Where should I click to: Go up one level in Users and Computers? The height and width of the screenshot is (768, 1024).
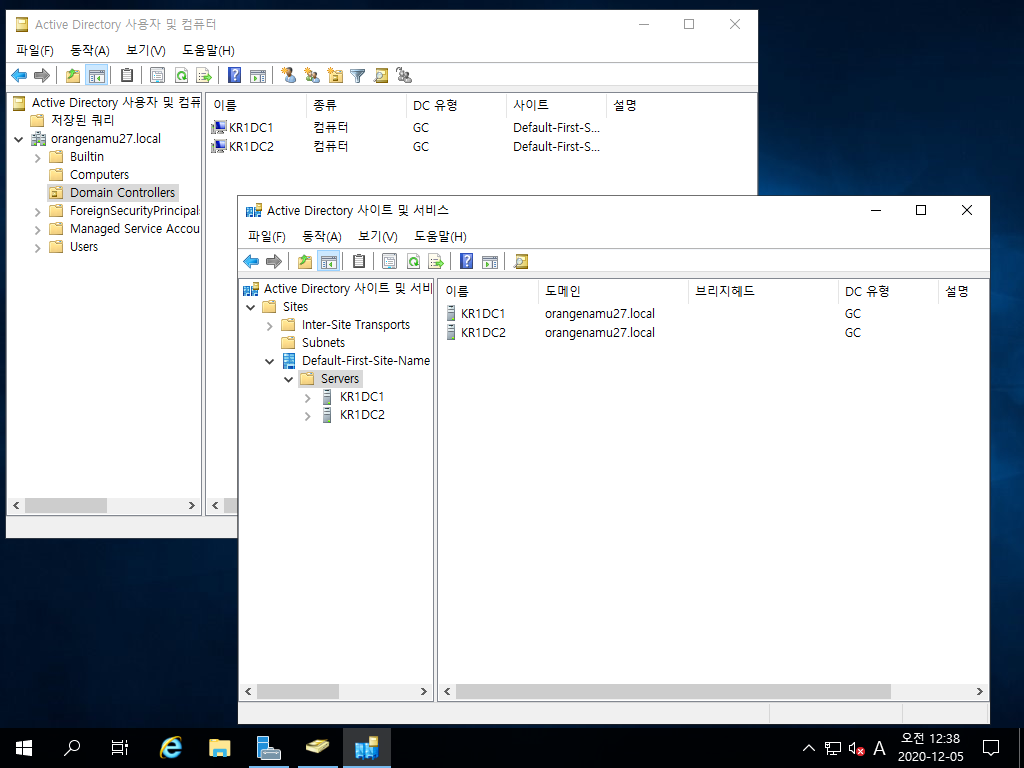click(73, 76)
